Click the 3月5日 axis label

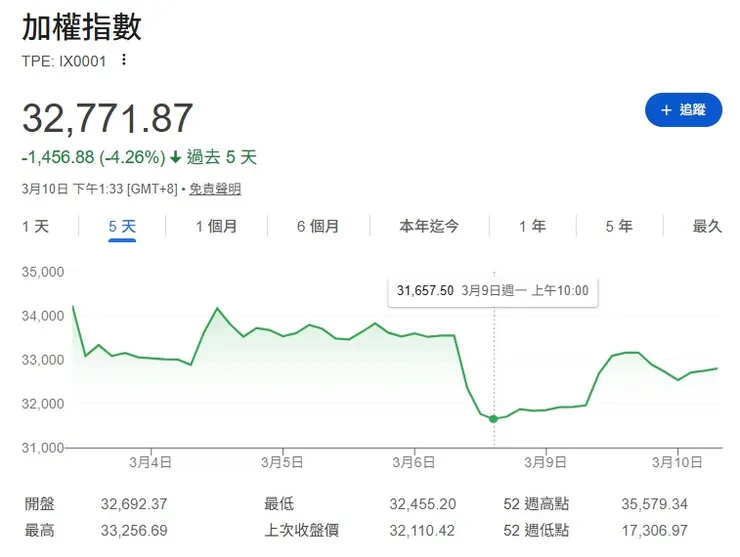[x=282, y=462]
